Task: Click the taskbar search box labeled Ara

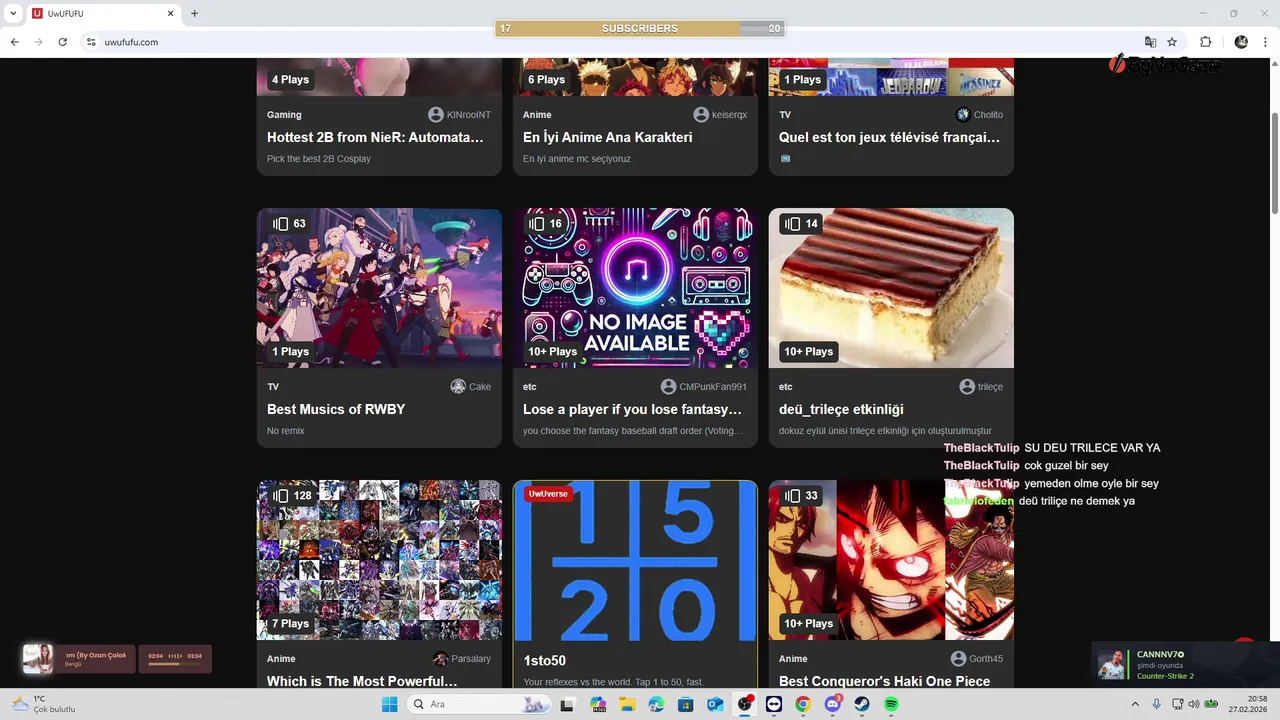Action: (480, 704)
